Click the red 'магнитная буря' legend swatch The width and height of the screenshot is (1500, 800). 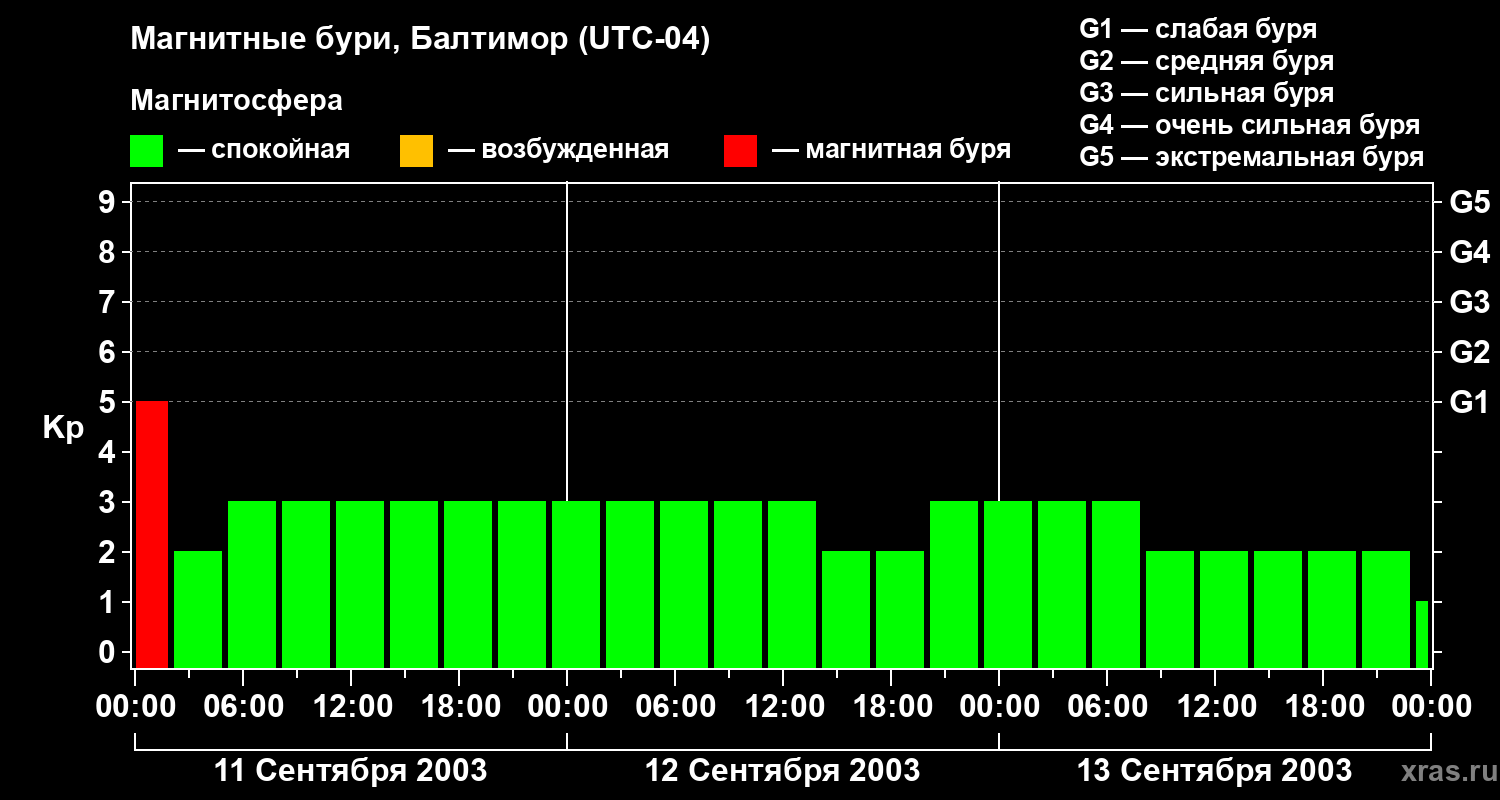(741, 151)
